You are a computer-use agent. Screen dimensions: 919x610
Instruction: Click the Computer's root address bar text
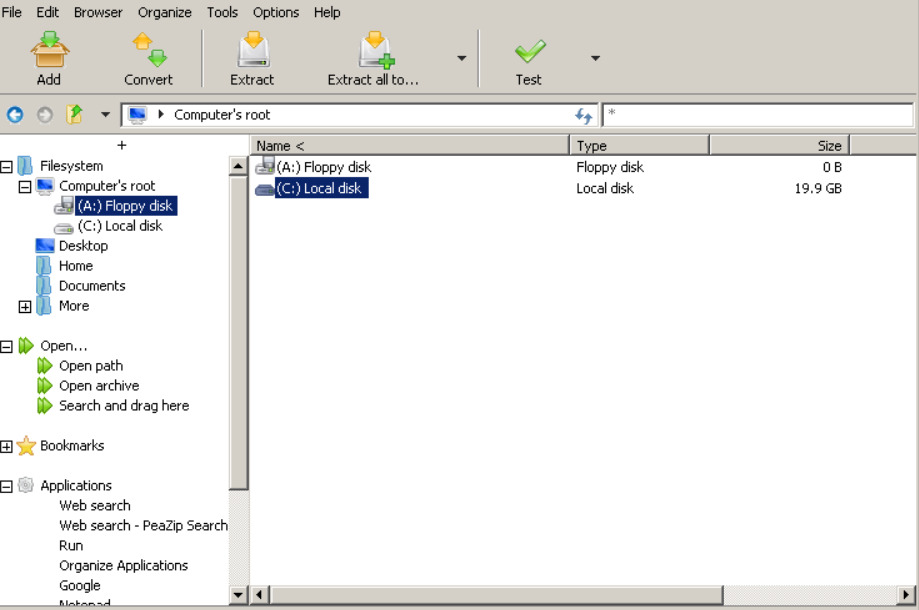(222, 115)
